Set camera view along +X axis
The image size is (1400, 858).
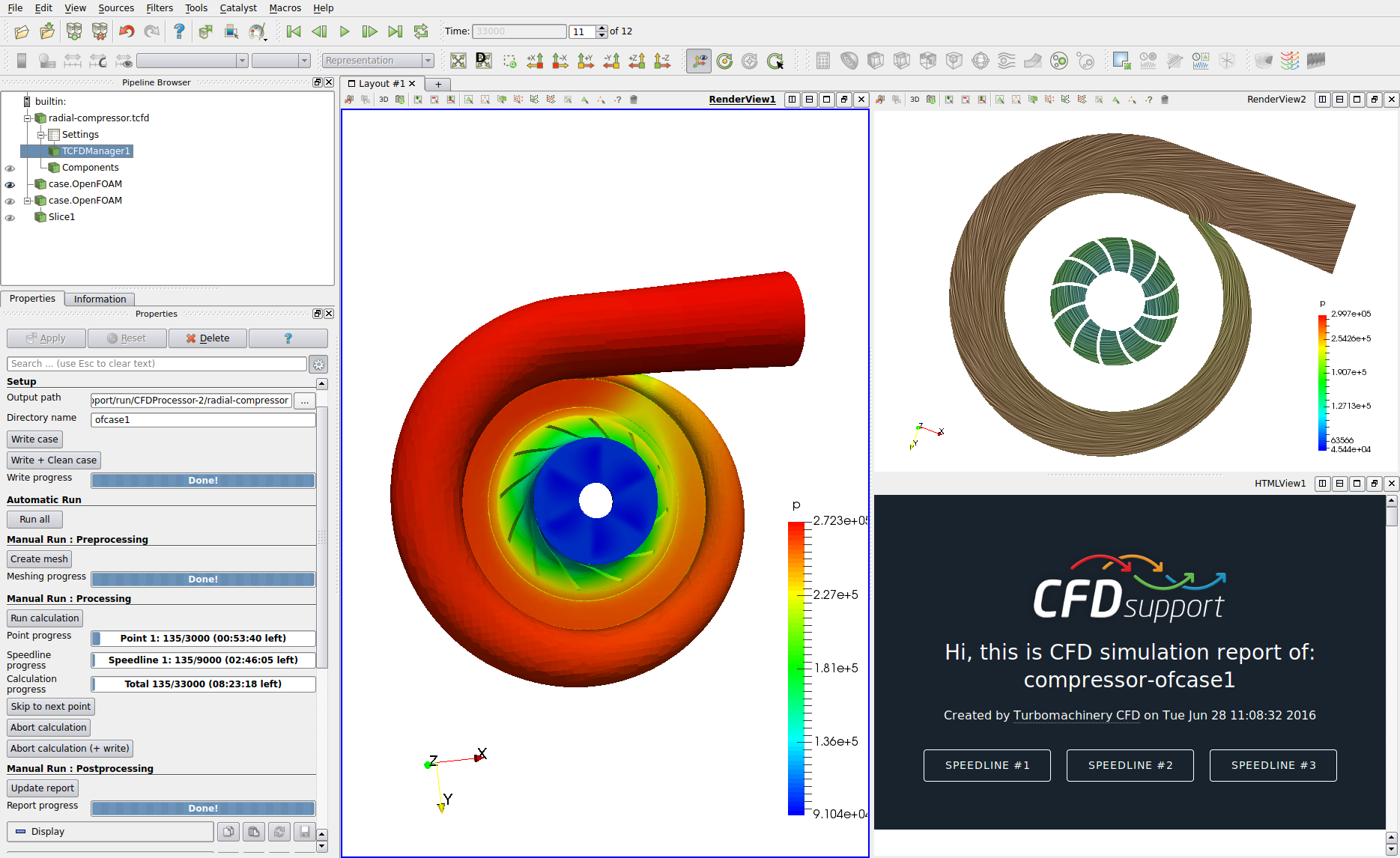[535, 61]
